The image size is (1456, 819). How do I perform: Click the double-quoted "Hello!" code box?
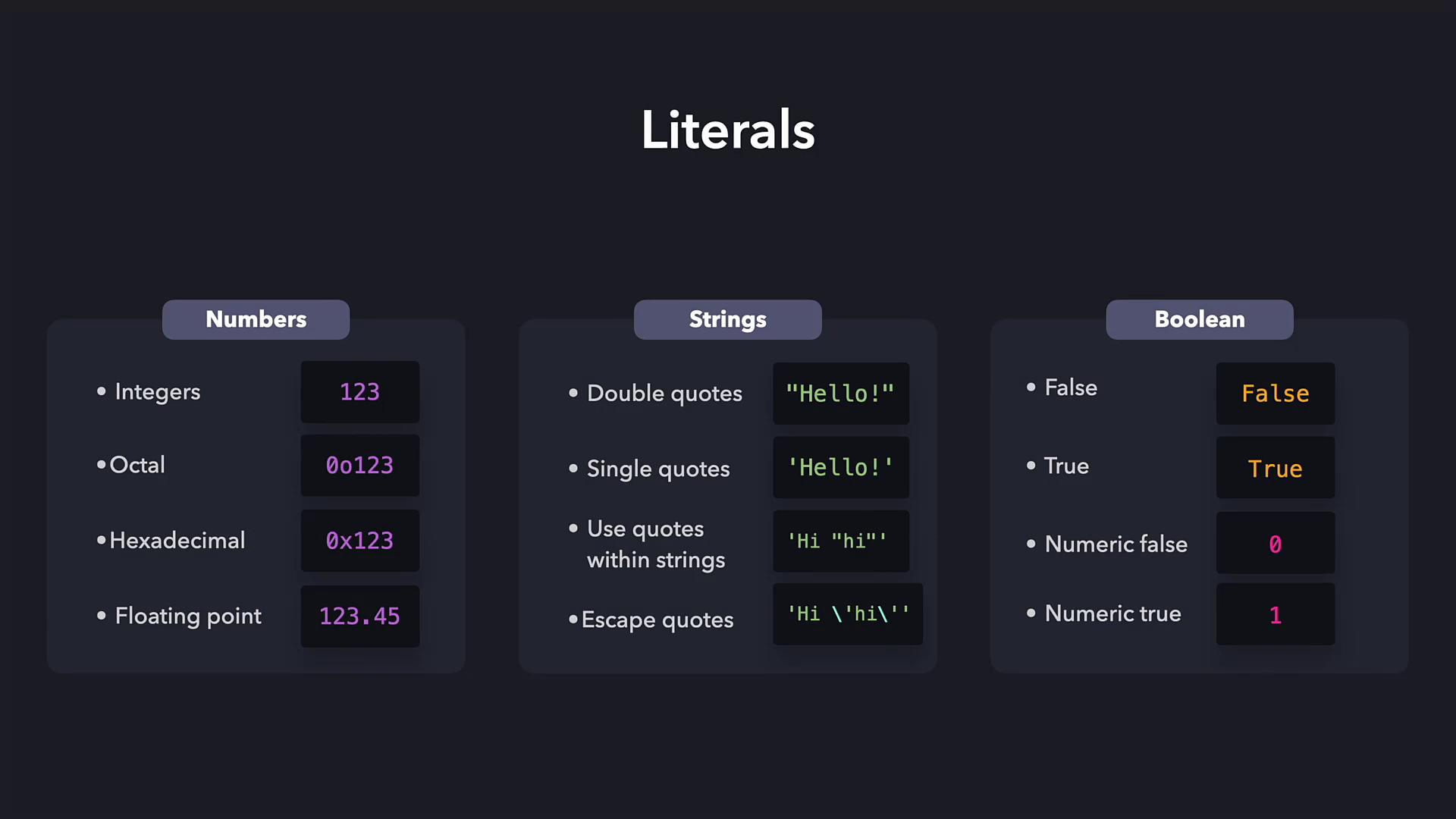pyautogui.click(x=840, y=394)
